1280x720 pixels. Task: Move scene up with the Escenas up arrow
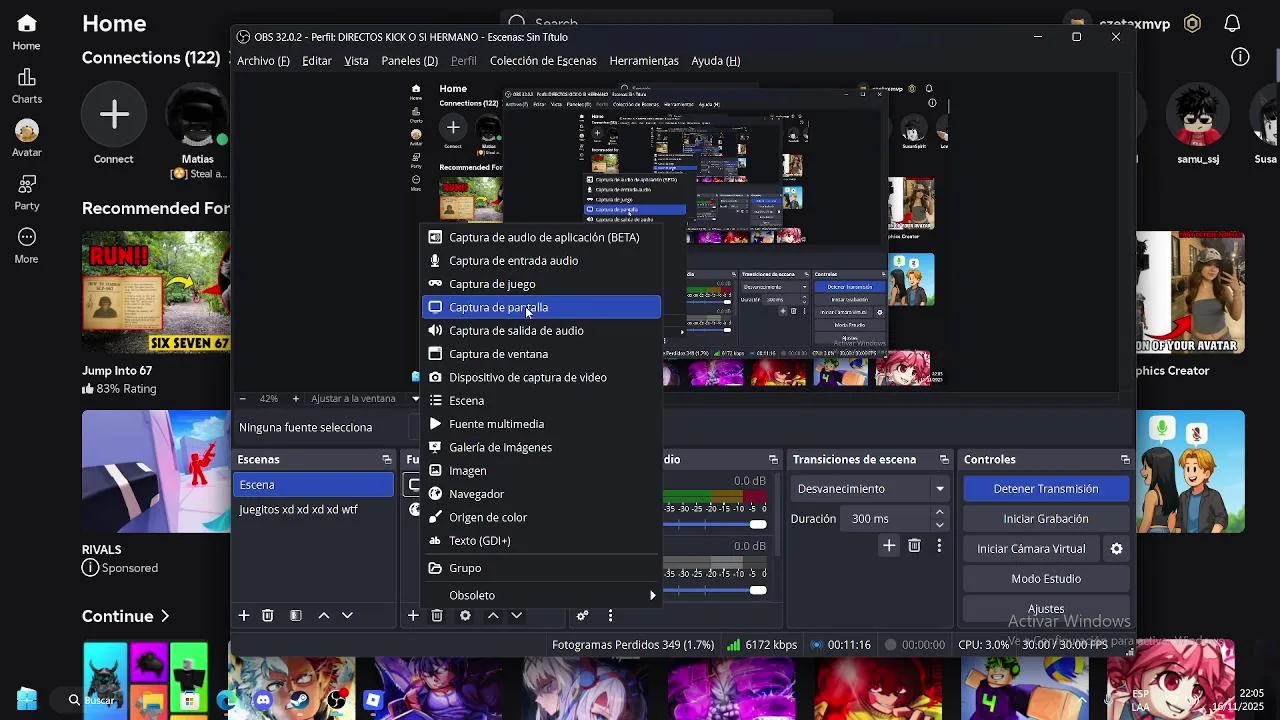coord(323,616)
